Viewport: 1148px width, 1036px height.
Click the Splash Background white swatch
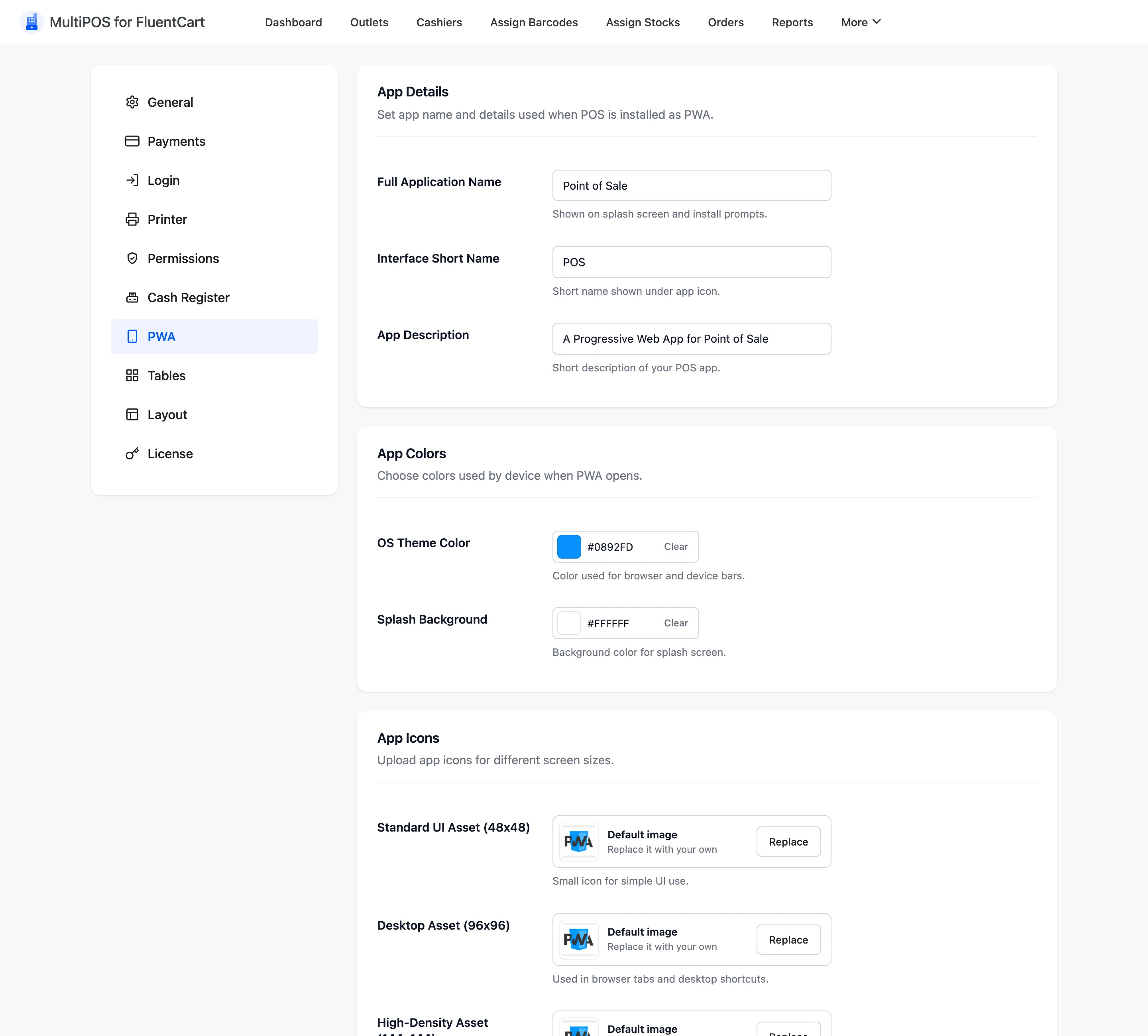(x=569, y=623)
